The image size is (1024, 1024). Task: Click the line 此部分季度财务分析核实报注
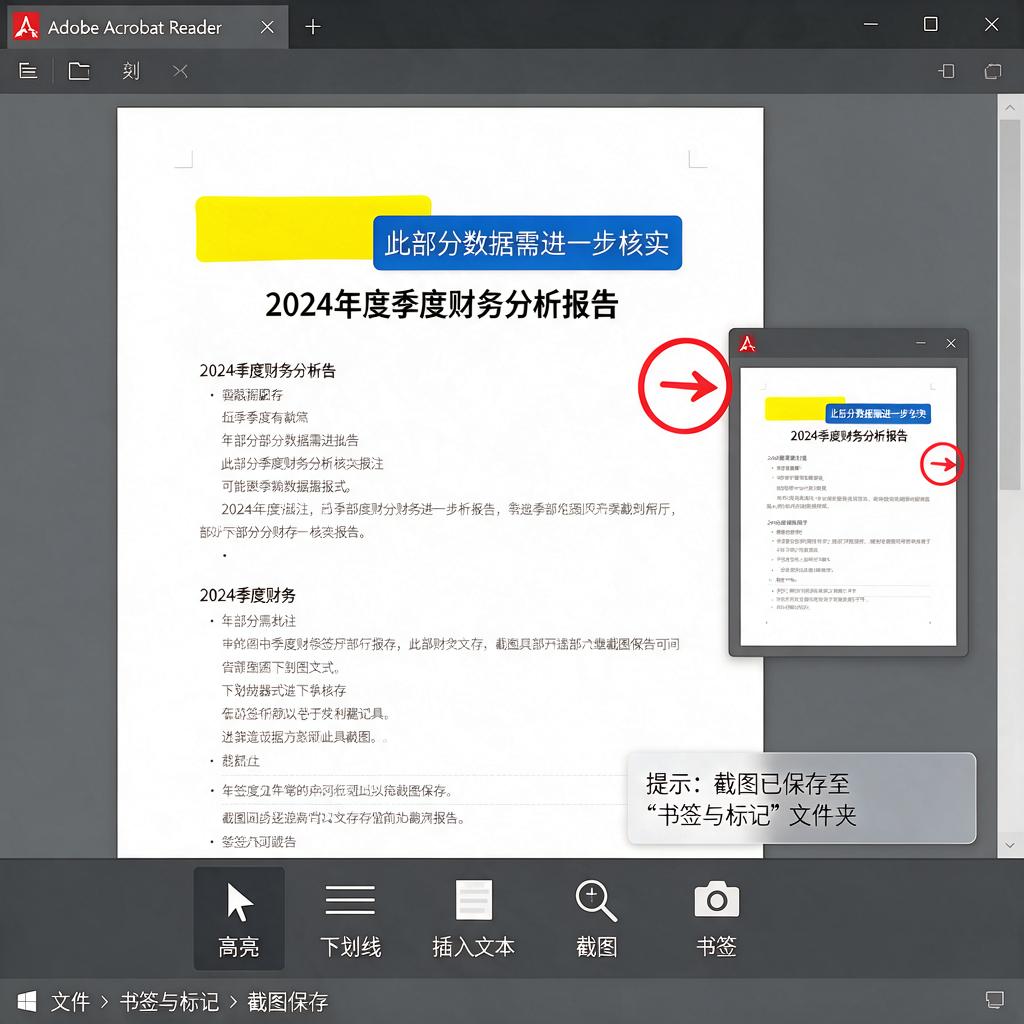[302, 464]
